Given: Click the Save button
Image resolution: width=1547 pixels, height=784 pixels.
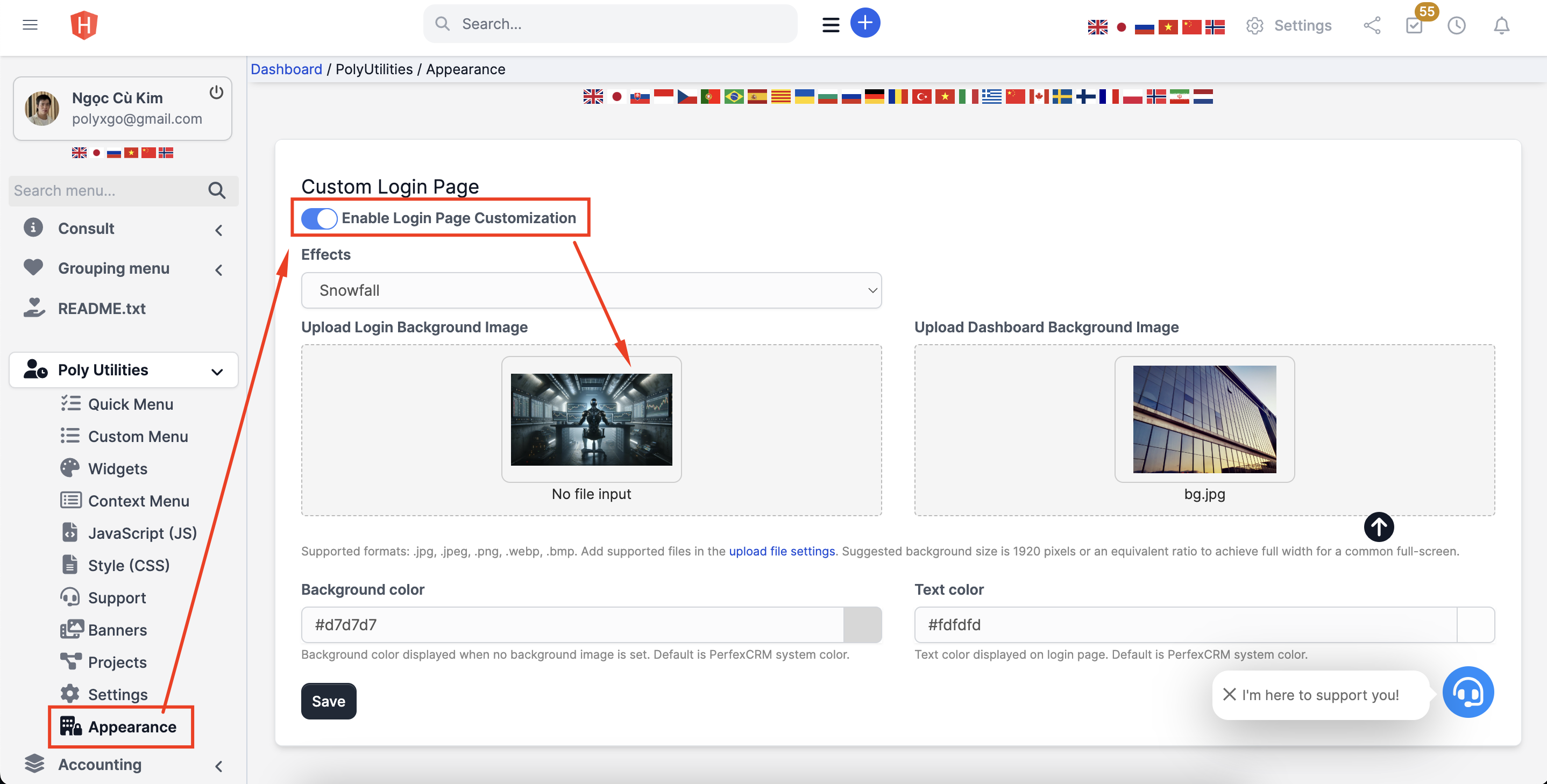Looking at the screenshot, I should (x=328, y=701).
